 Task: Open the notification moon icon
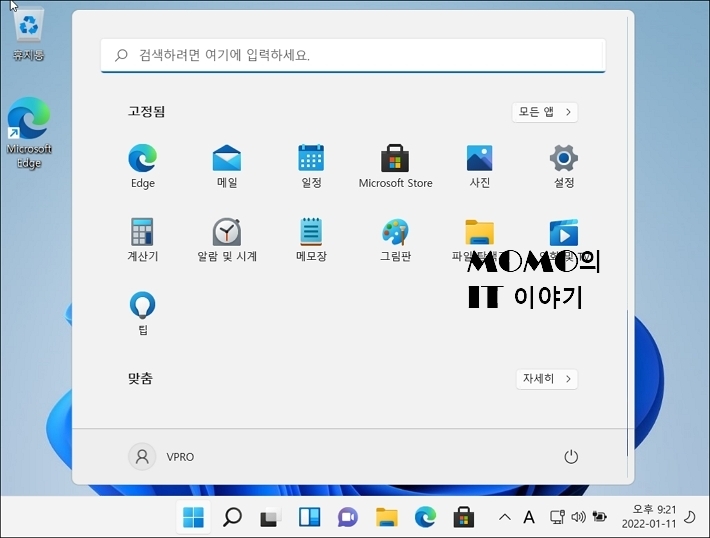pyautogui.click(x=690, y=517)
